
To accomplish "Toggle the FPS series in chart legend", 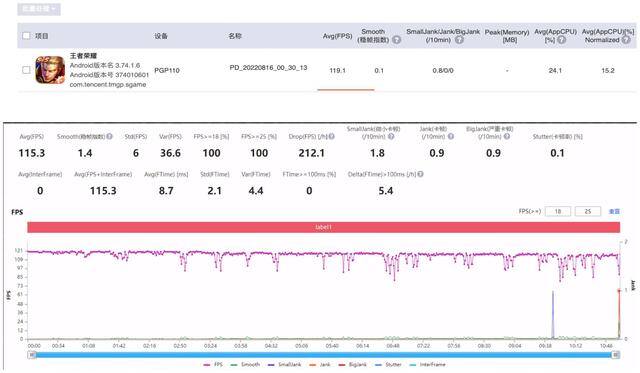I will pos(213,364).
